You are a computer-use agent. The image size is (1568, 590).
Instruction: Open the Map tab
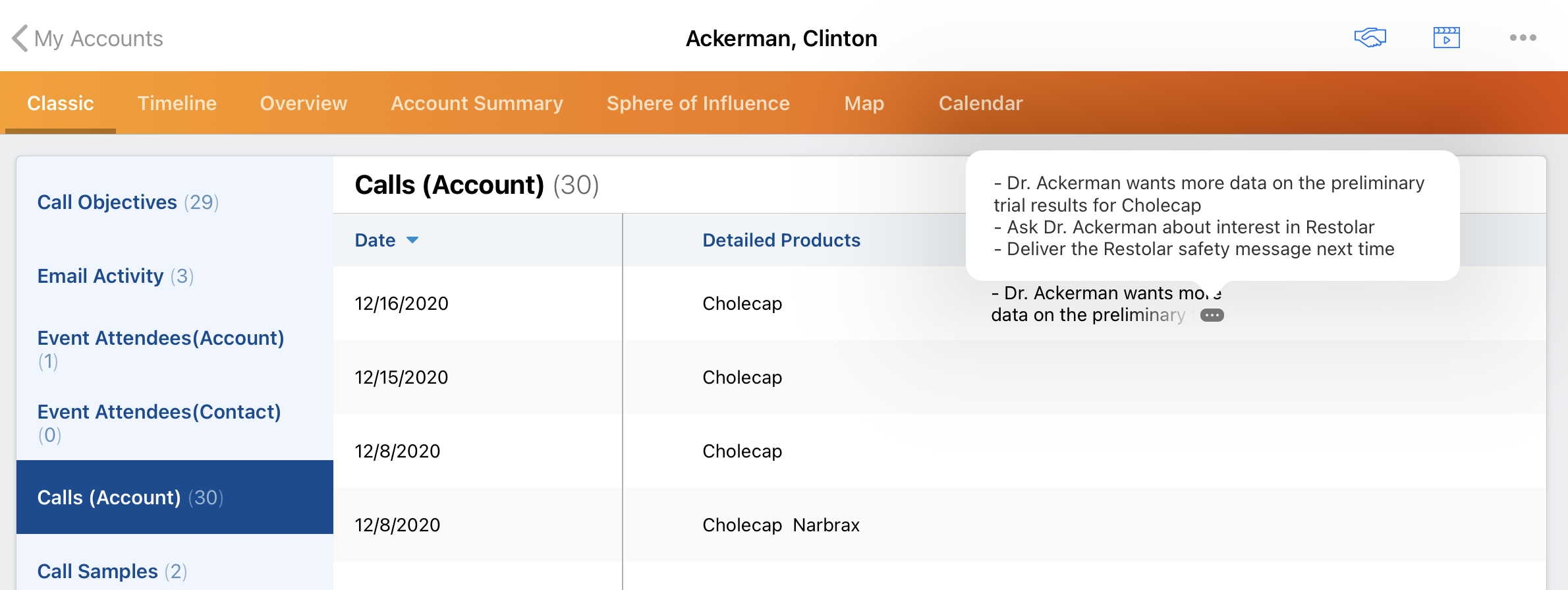864,103
